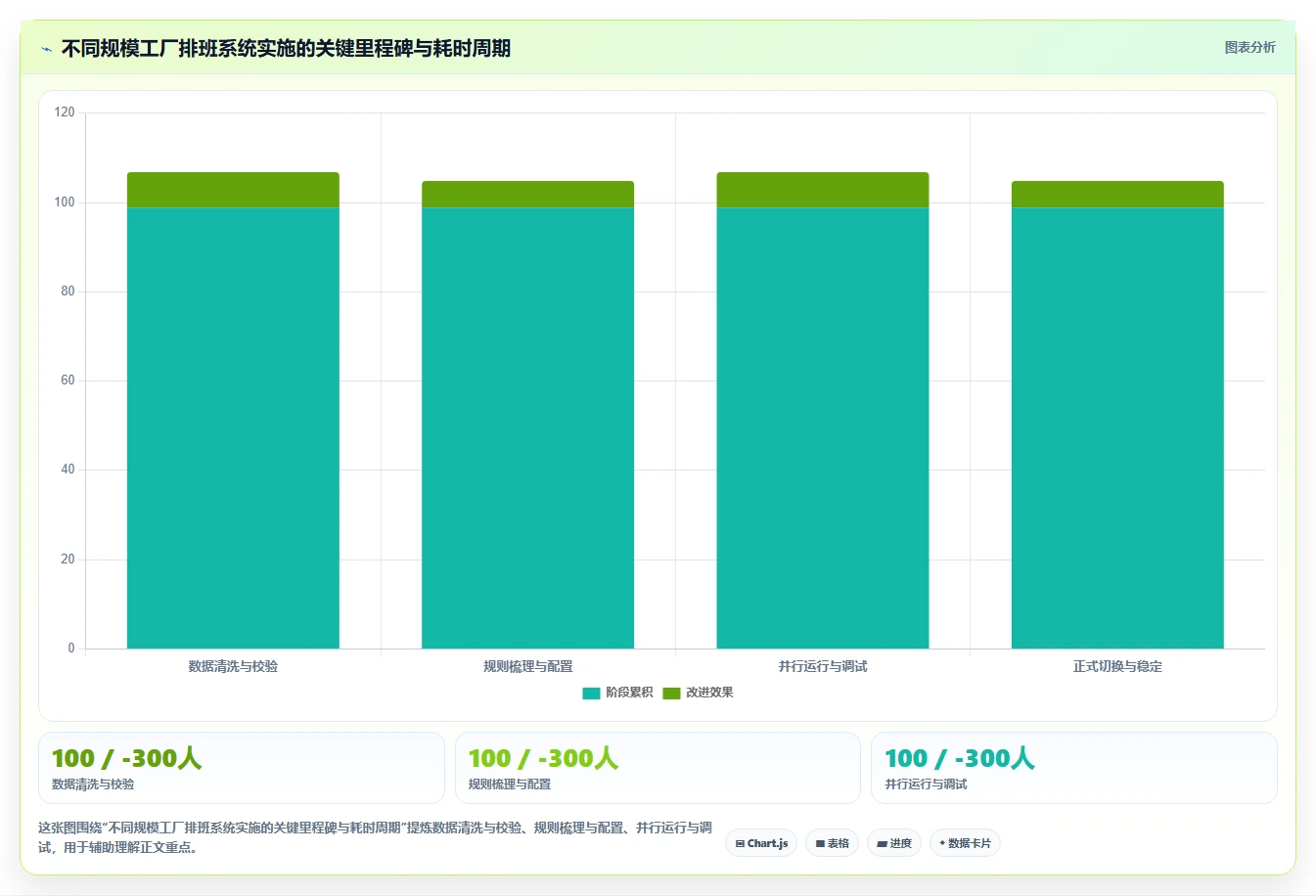Click the Chart.js tag icon
The image size is (1316, 896).
(740, 843)
